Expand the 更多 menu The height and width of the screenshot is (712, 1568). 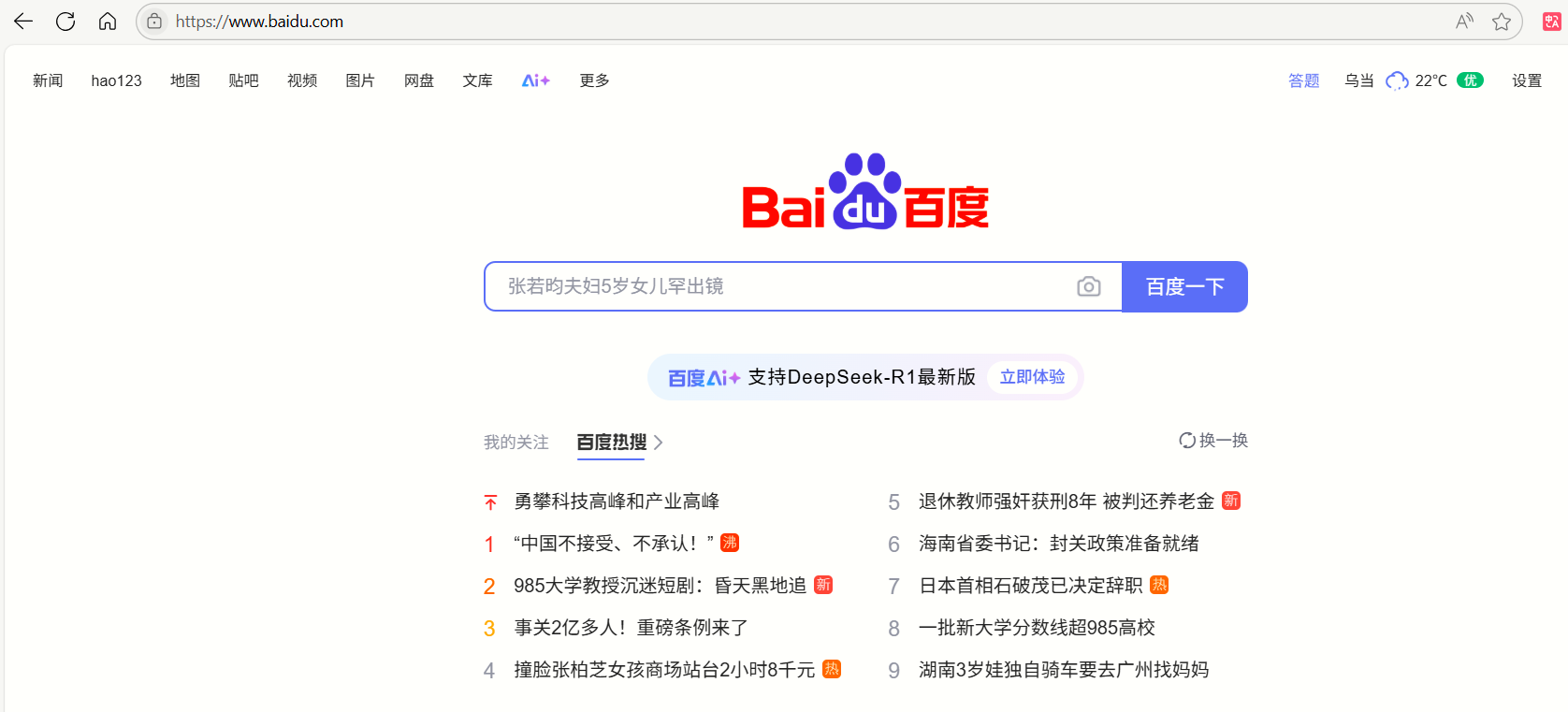click(594, 80)
